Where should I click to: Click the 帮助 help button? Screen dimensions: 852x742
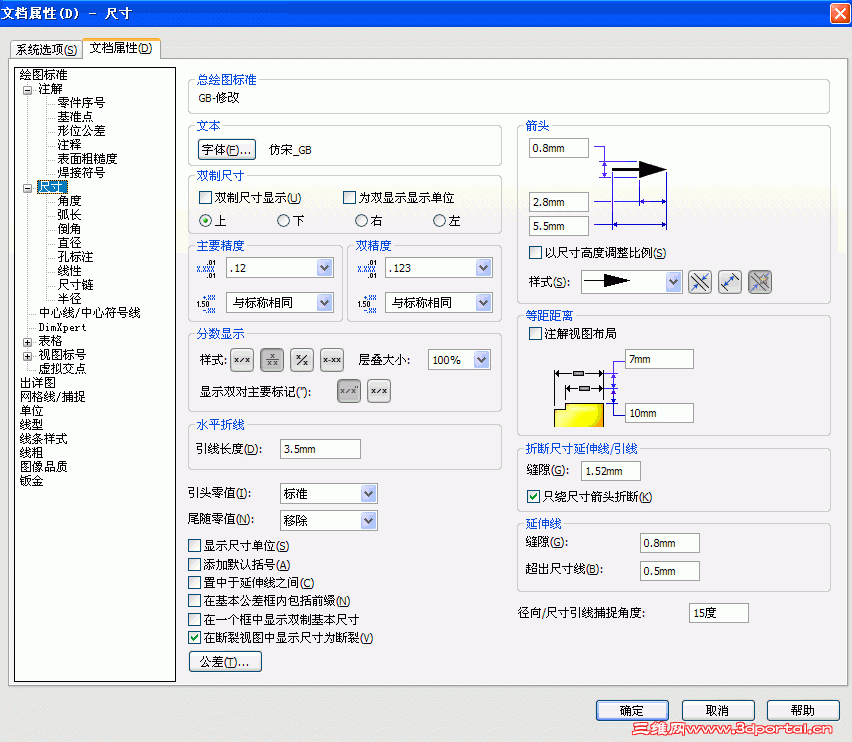pos(803,710)
